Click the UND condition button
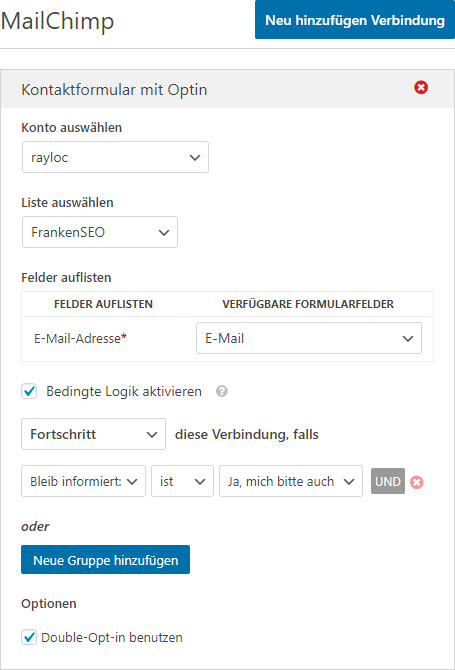This screenshot has width=455, height=670. 387,481
